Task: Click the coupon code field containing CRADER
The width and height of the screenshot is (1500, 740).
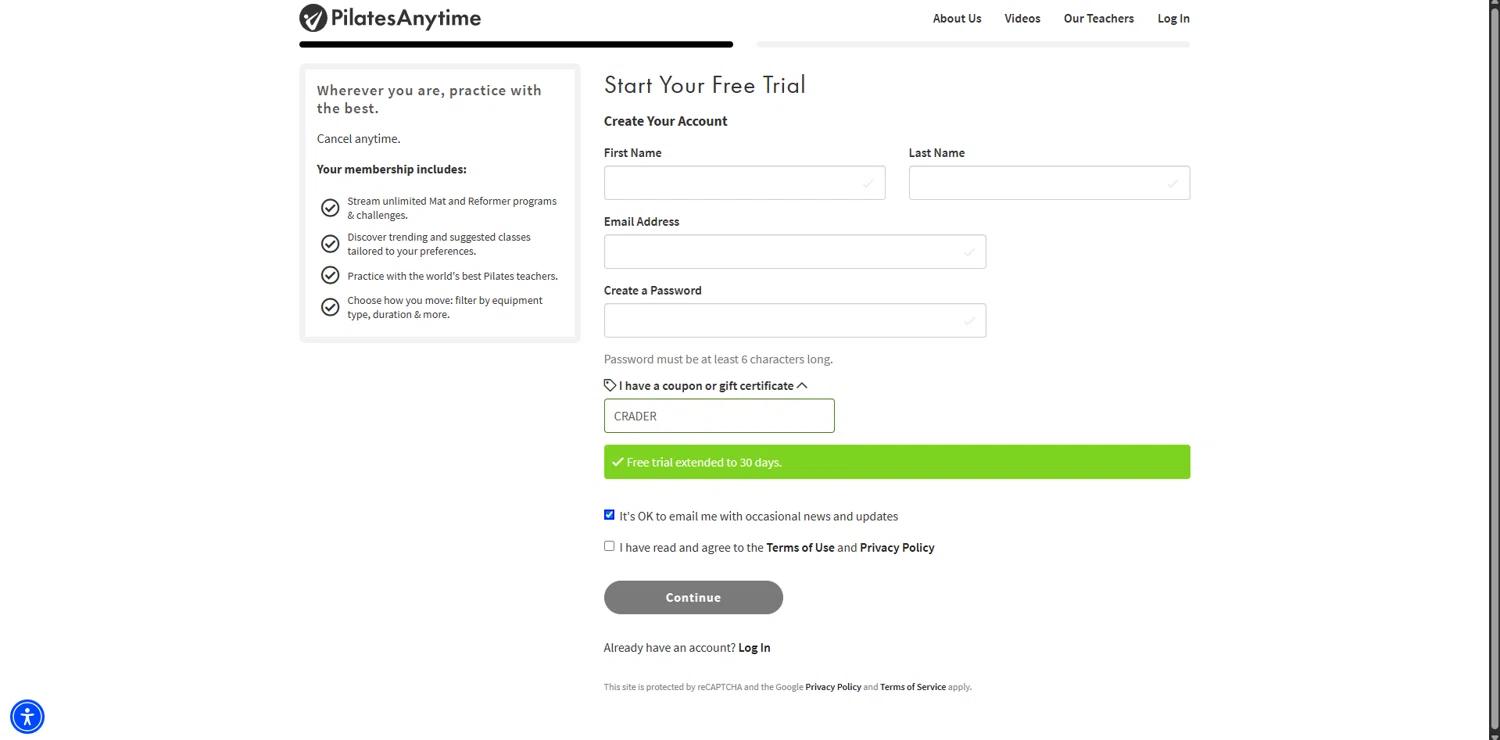Action: [x=719, y=416]
